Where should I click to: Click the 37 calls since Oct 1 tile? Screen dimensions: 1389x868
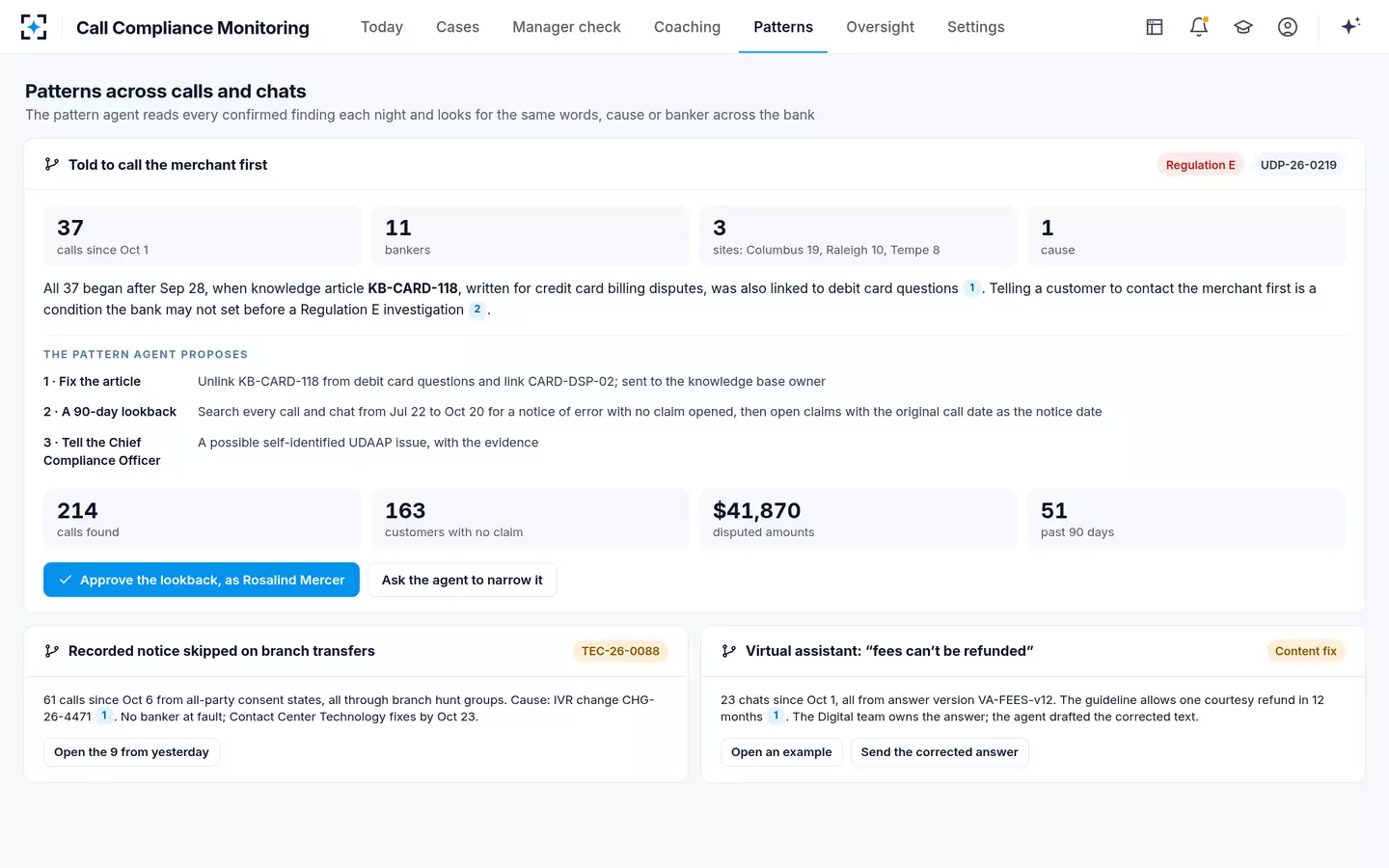tap(203, 236)
